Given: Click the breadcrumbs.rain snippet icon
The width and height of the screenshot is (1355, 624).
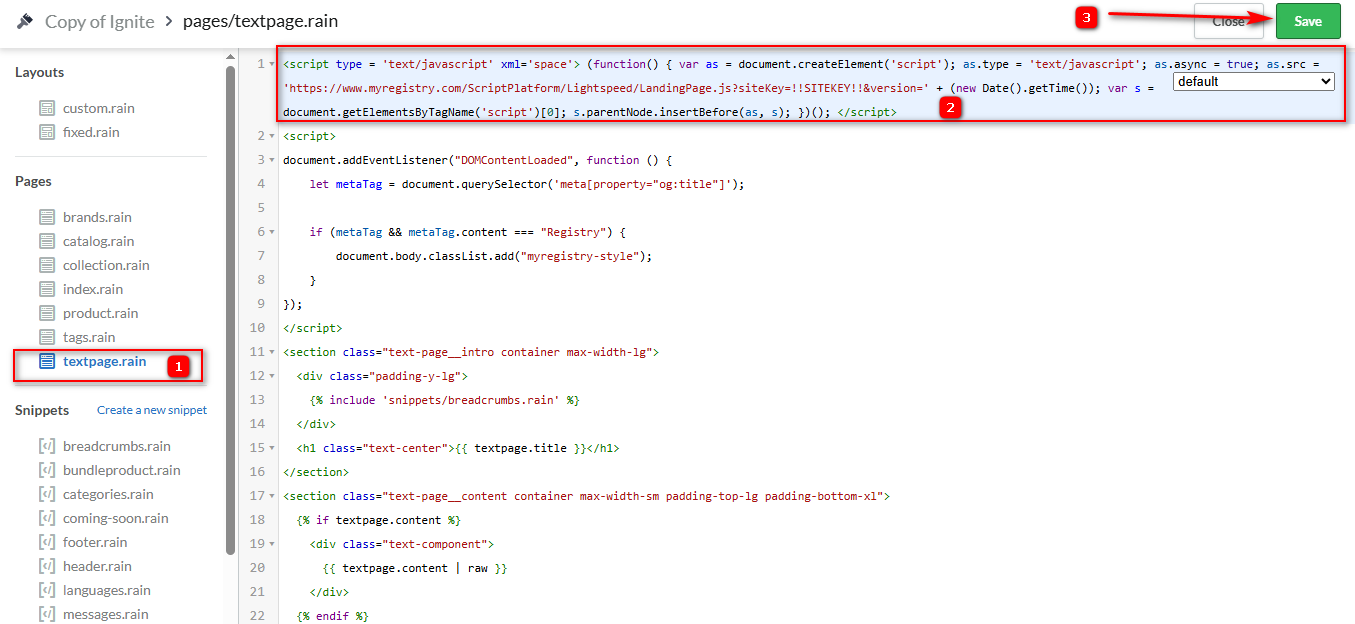Looking at the screenshot, I should tap(47, 446).
